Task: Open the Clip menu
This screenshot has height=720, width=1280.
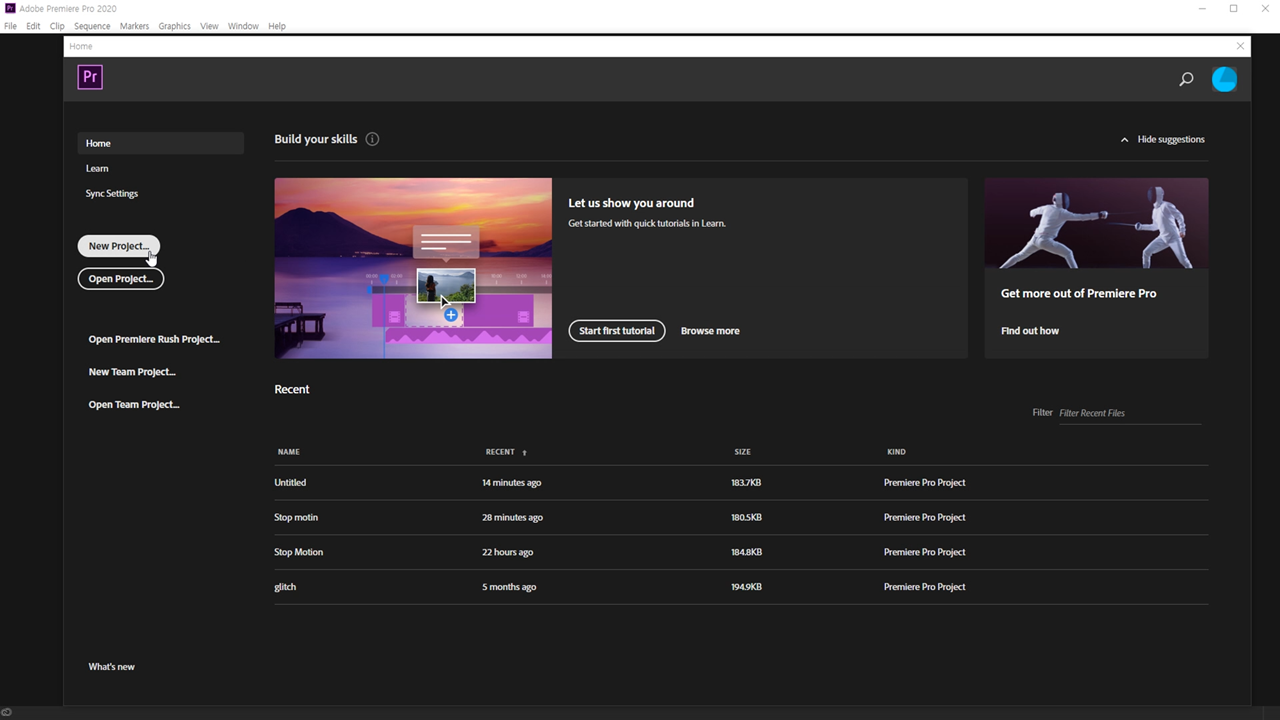Action: tap(57, 26)
